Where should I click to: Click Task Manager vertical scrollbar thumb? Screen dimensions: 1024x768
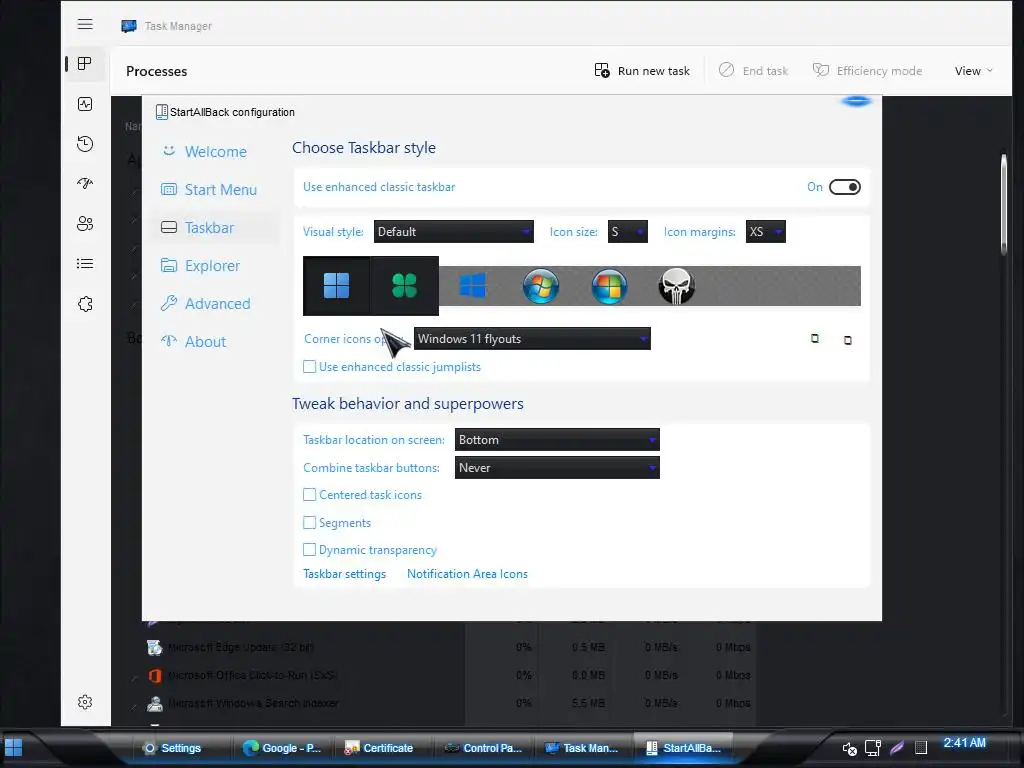[1004, 204]
